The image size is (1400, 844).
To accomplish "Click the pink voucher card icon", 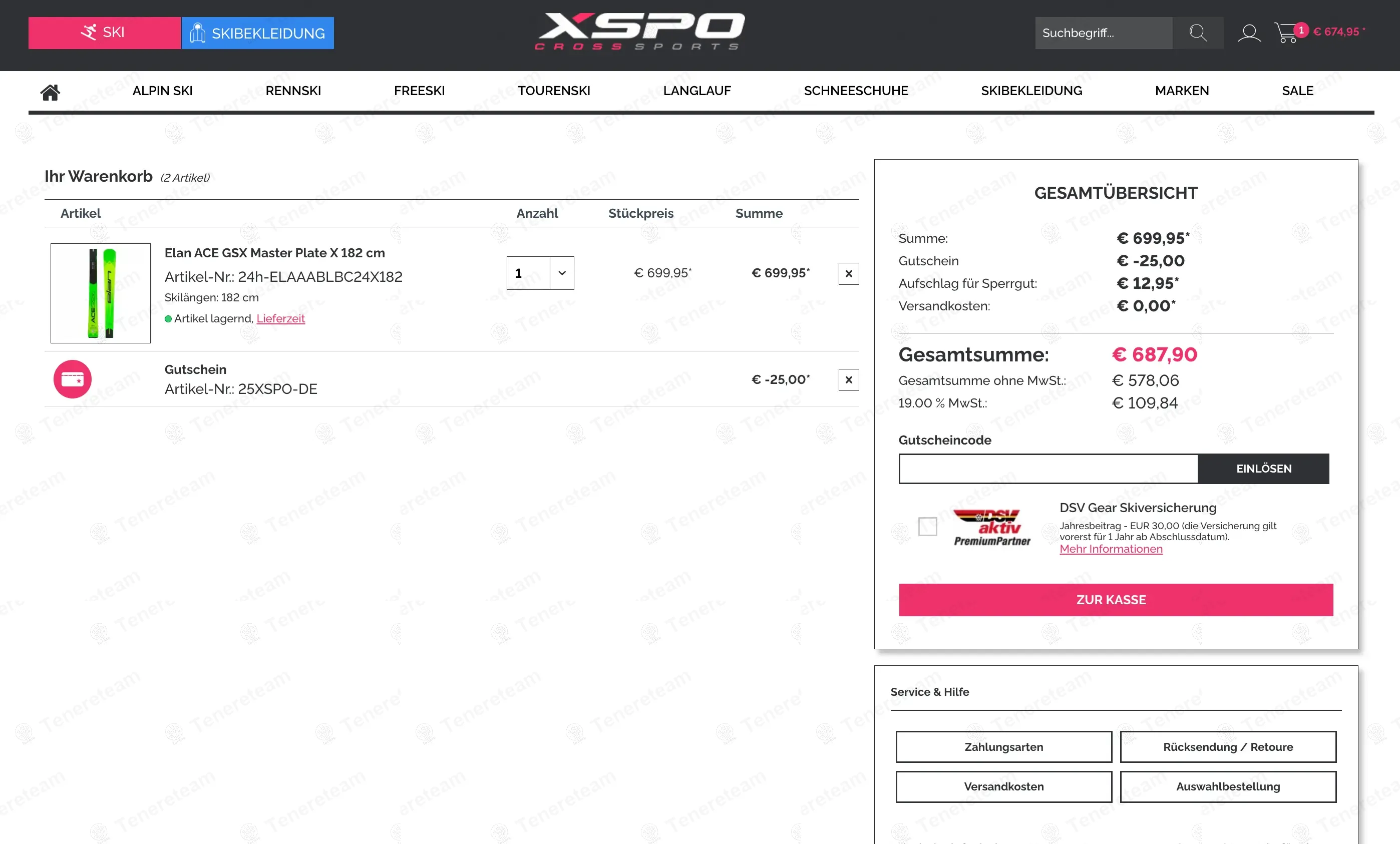I will [72, 379].
